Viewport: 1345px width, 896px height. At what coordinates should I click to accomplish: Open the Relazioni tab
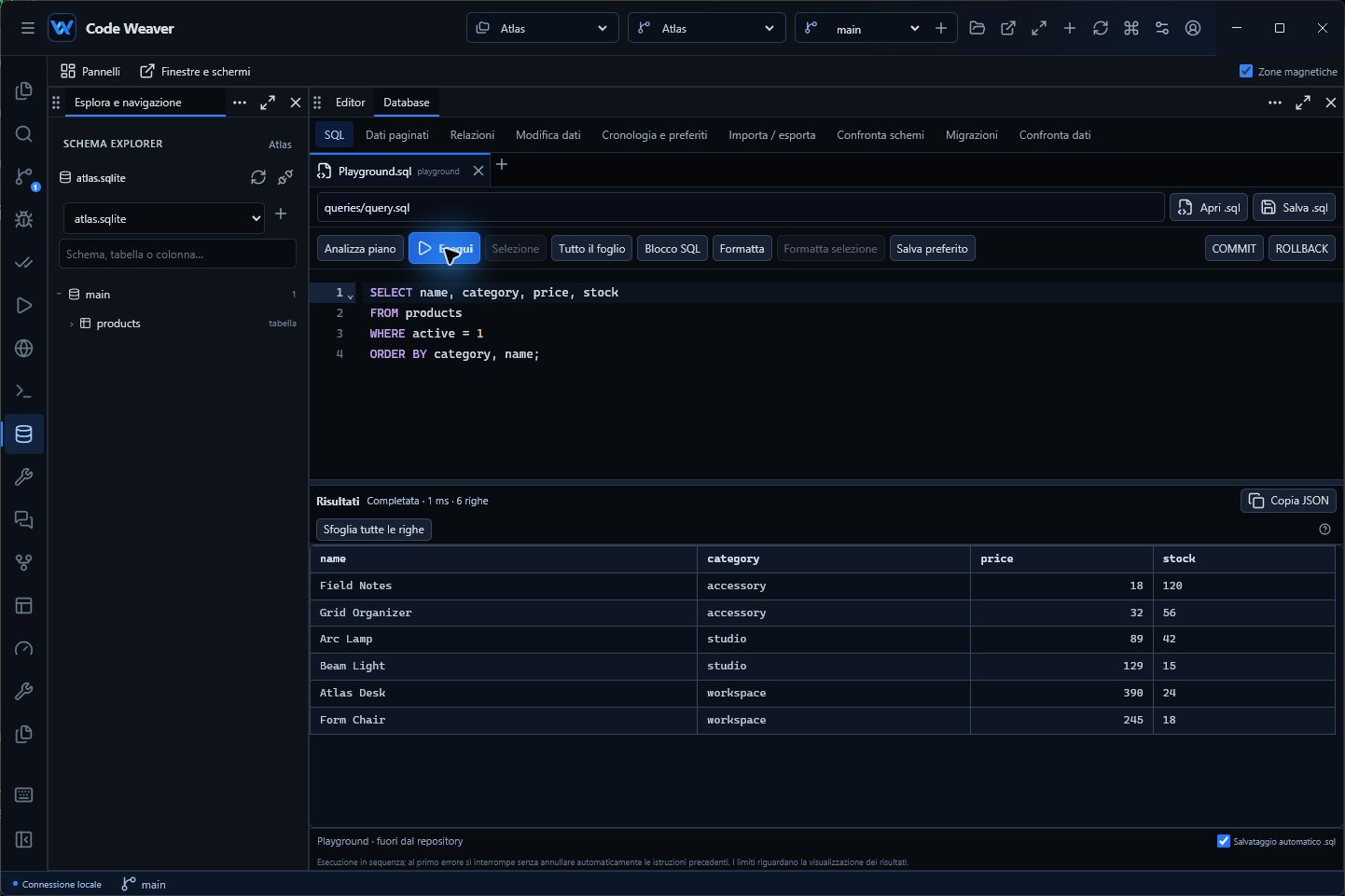472,135
